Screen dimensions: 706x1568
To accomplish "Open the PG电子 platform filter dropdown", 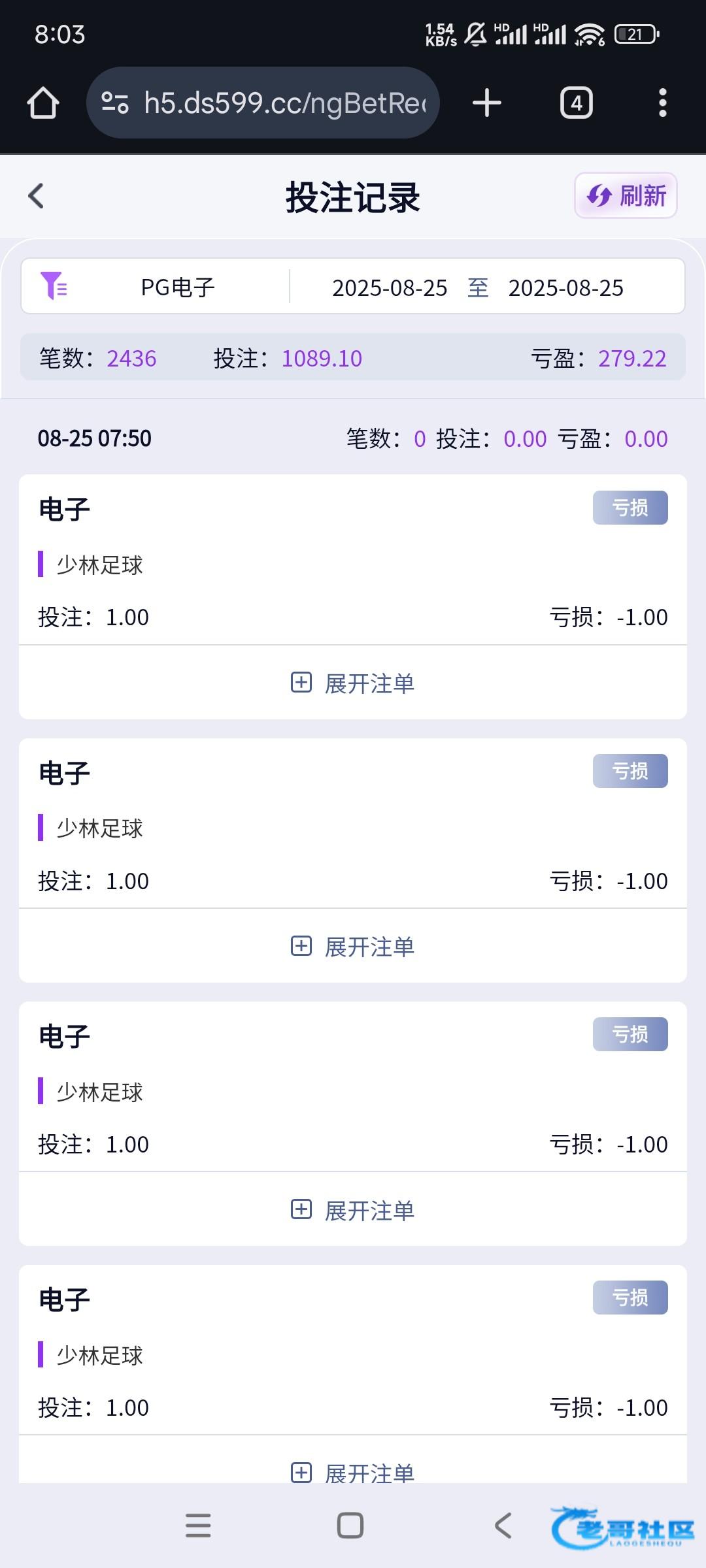I will (178, 287).
